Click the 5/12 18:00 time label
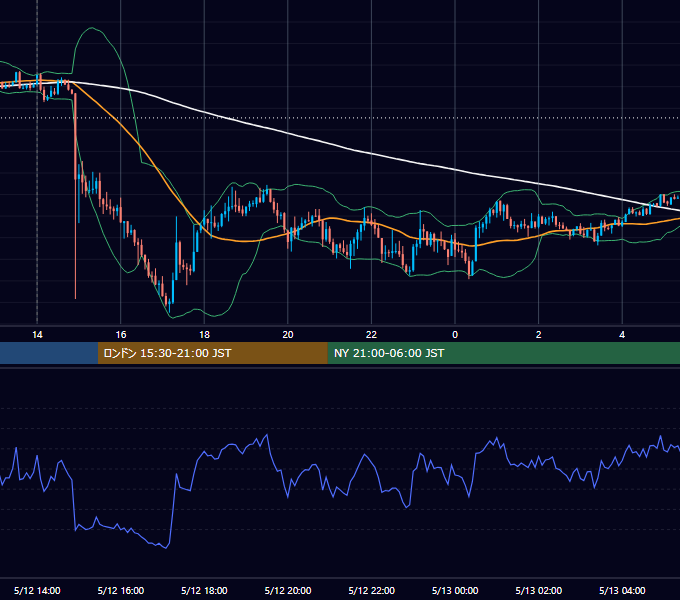Screen dimensions: 680x600 click(x=204, y=590)
